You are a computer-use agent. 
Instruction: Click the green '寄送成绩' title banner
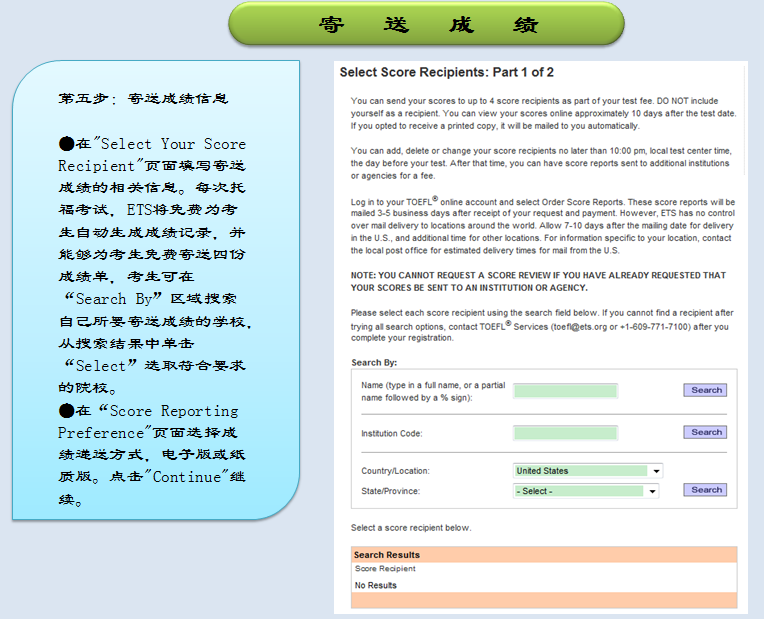[426, 25]
